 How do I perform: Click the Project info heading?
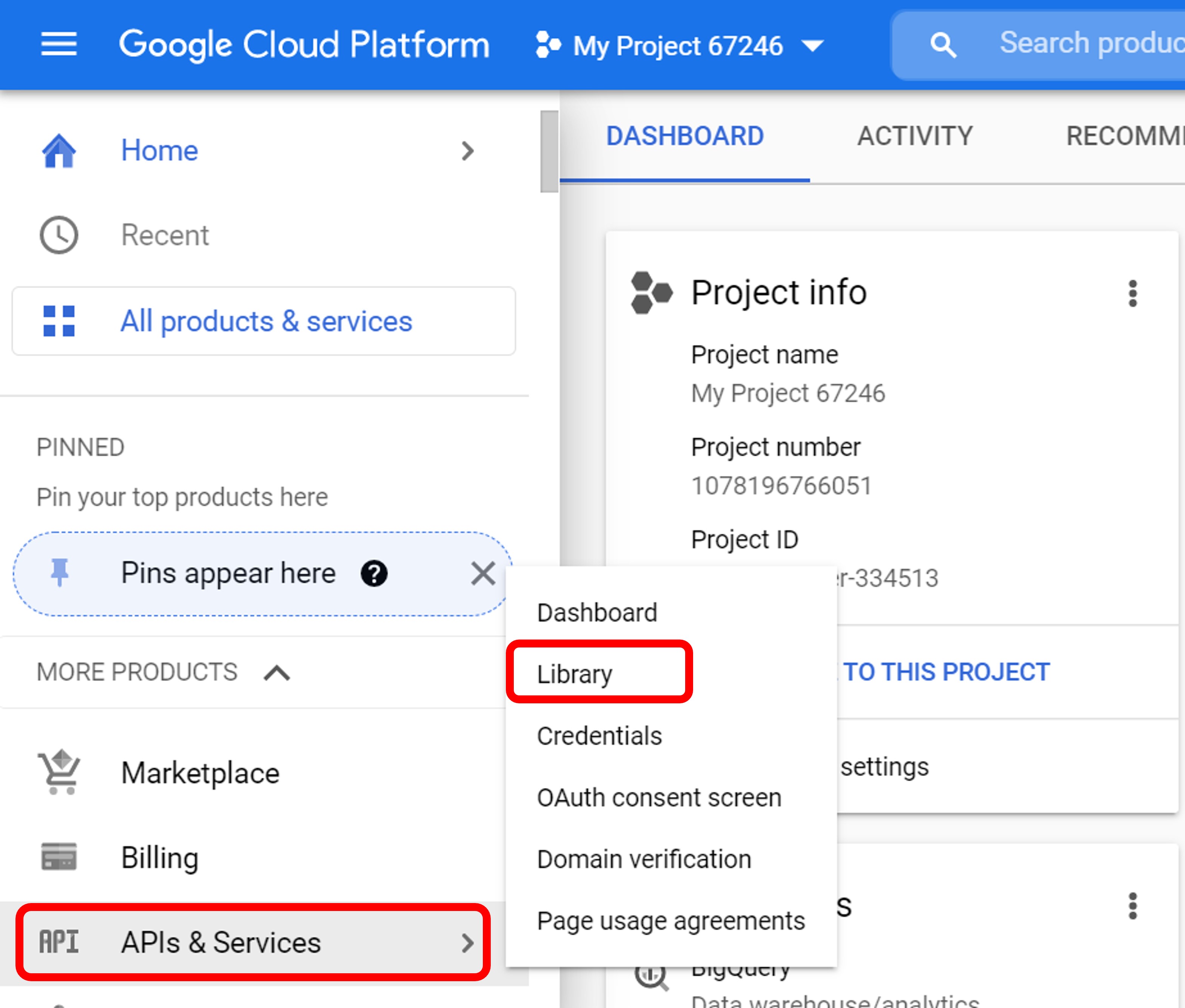coord(779,293)
